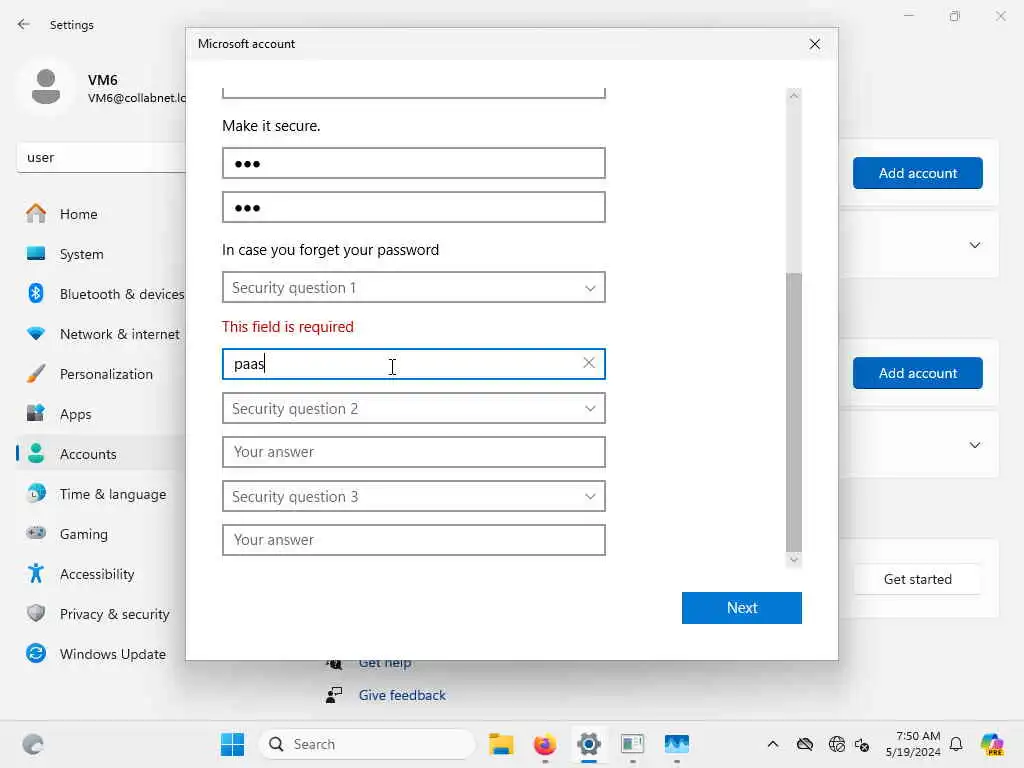Click the Privacy & security shield icon
The image size is (1024, 768).
click(36, 613)
